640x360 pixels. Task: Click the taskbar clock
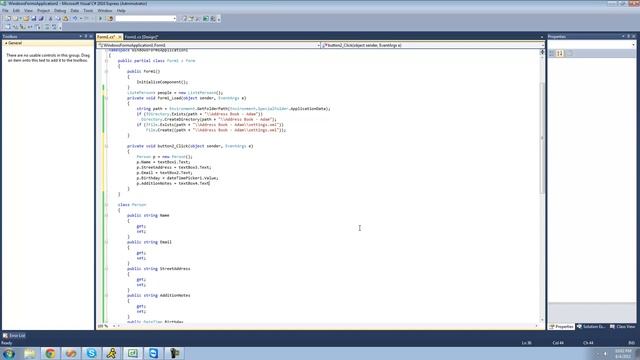tap(623, 354)
